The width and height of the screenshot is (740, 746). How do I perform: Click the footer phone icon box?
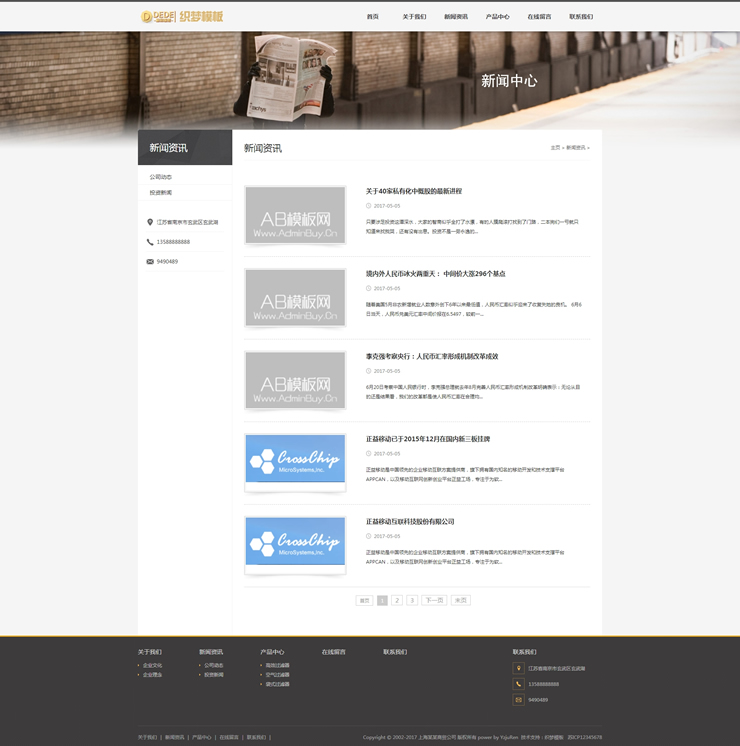pyautogui.click(x=518, y=684)
